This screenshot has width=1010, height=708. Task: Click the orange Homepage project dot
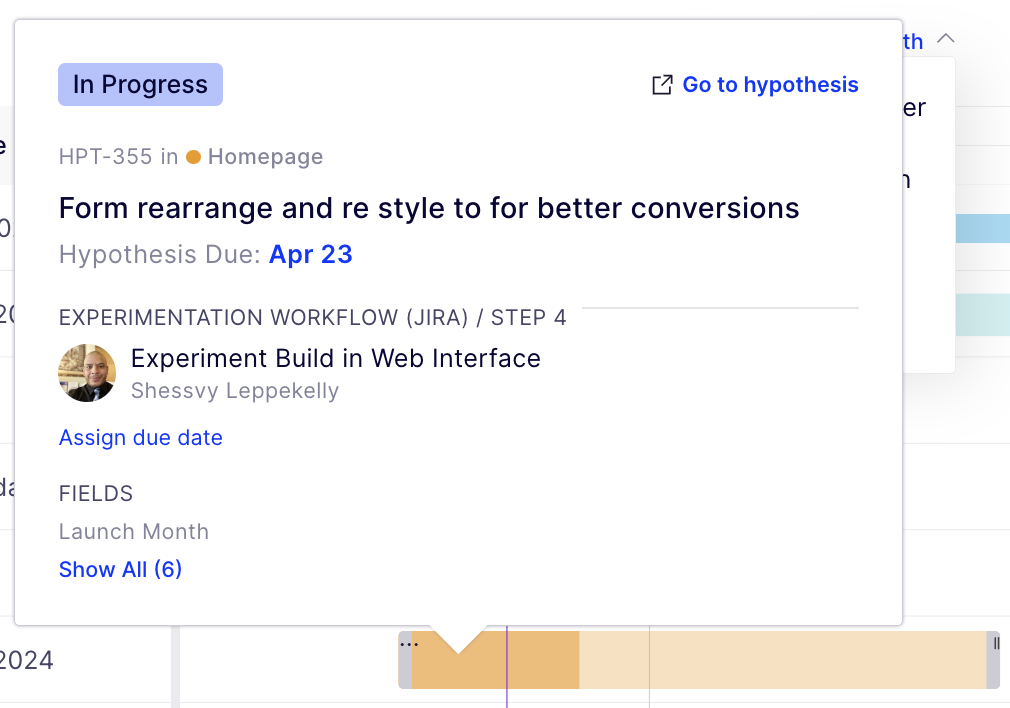click(x=193, y=157)
